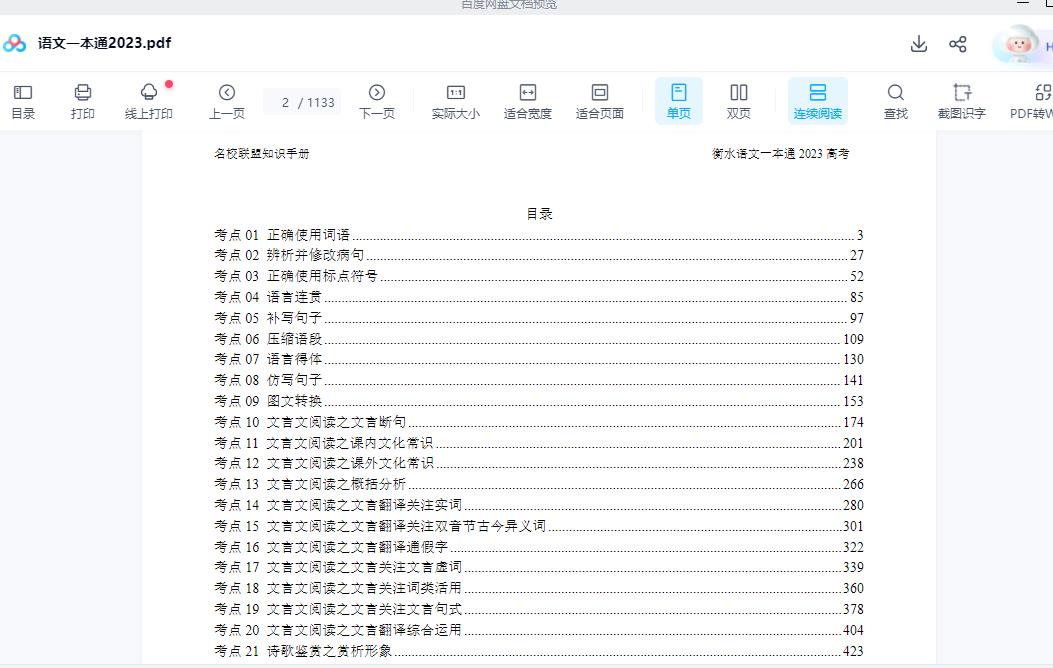Turn on 连续阅读 continuous reading mode
1053x668 pixels.
click(x=820, y=101)
